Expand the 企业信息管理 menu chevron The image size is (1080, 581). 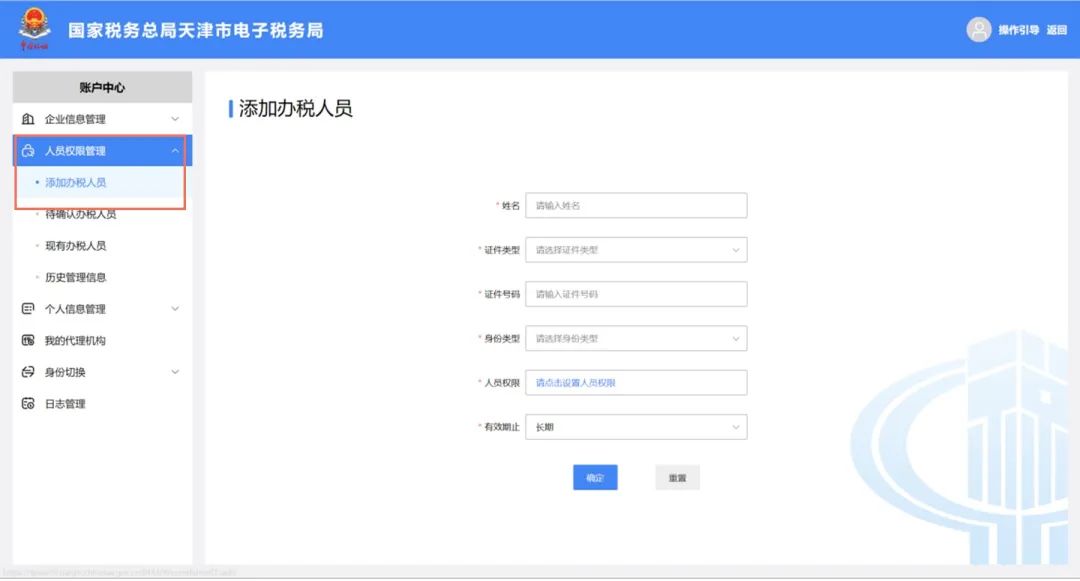pyautogui.click(x=175, y=120)
